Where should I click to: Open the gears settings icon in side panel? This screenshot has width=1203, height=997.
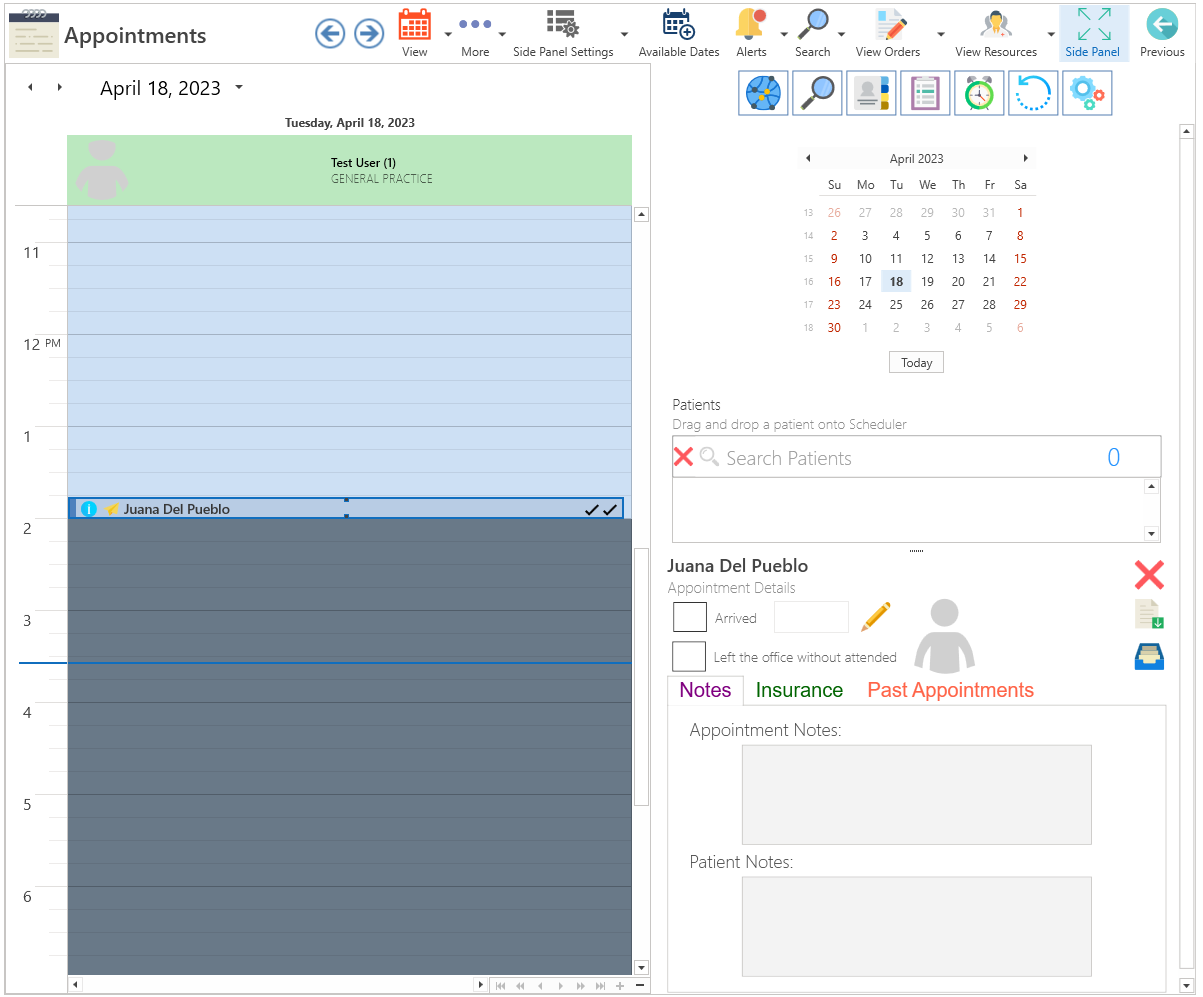[1088, 93]
